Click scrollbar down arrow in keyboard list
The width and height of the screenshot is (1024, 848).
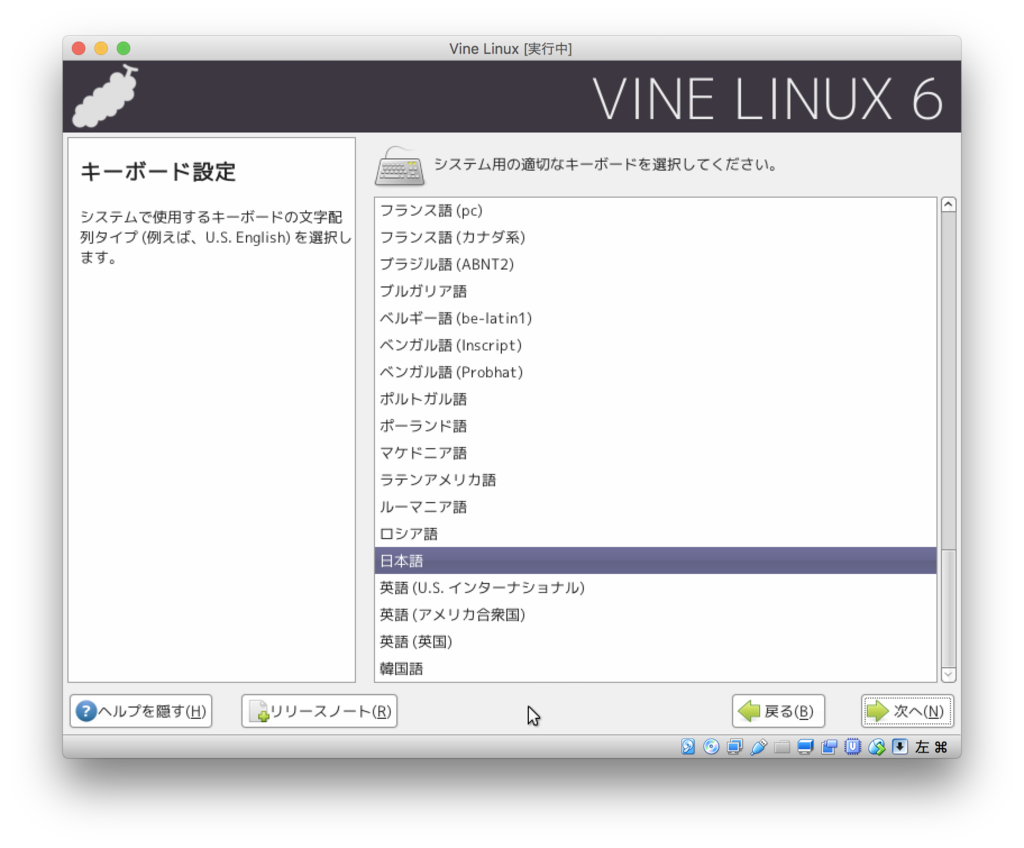tap(948, 674)
